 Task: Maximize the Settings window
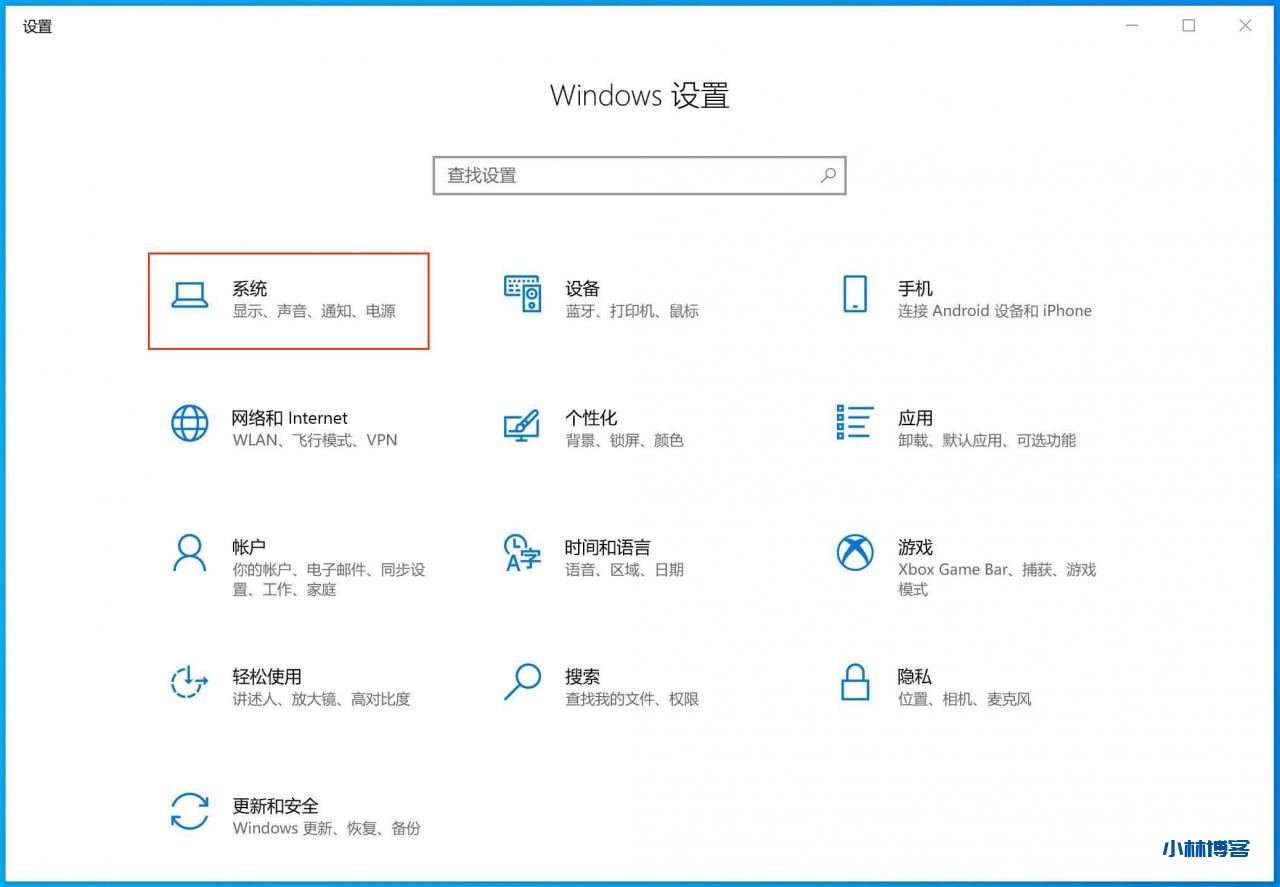click(x=1189, y=26)
